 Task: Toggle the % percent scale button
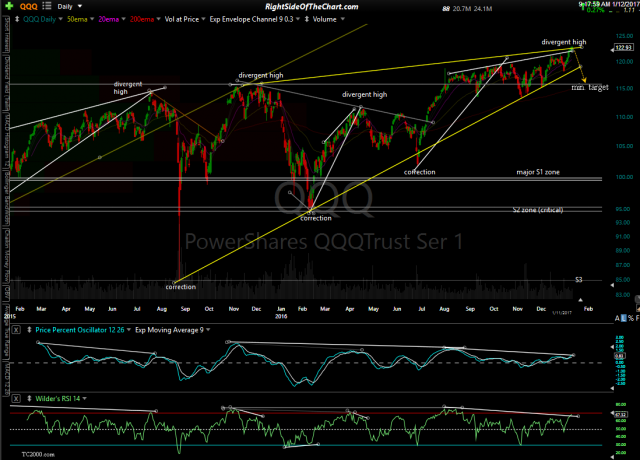[631, 318]
